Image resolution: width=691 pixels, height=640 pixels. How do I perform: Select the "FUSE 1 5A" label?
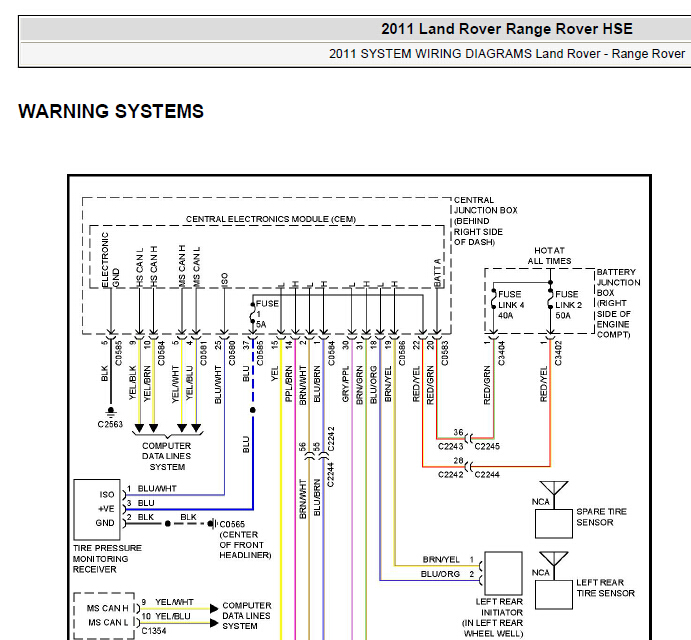click(x=267, y=314)
